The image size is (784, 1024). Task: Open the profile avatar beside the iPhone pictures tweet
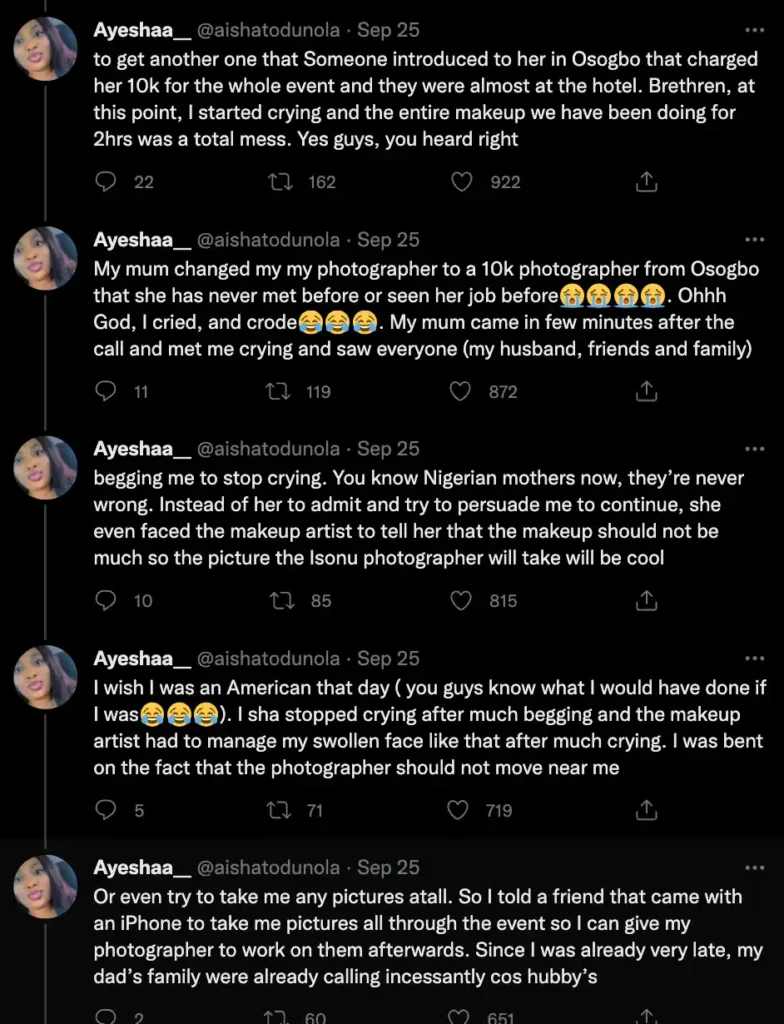click(45, 885)
